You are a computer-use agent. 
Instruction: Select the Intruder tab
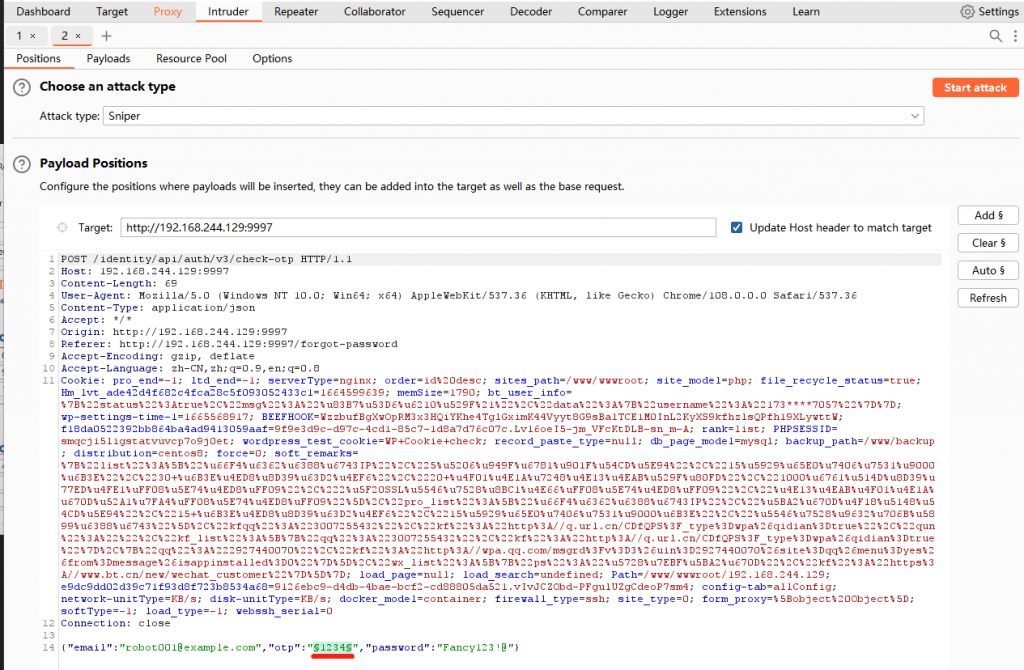[x=228, y=12]
